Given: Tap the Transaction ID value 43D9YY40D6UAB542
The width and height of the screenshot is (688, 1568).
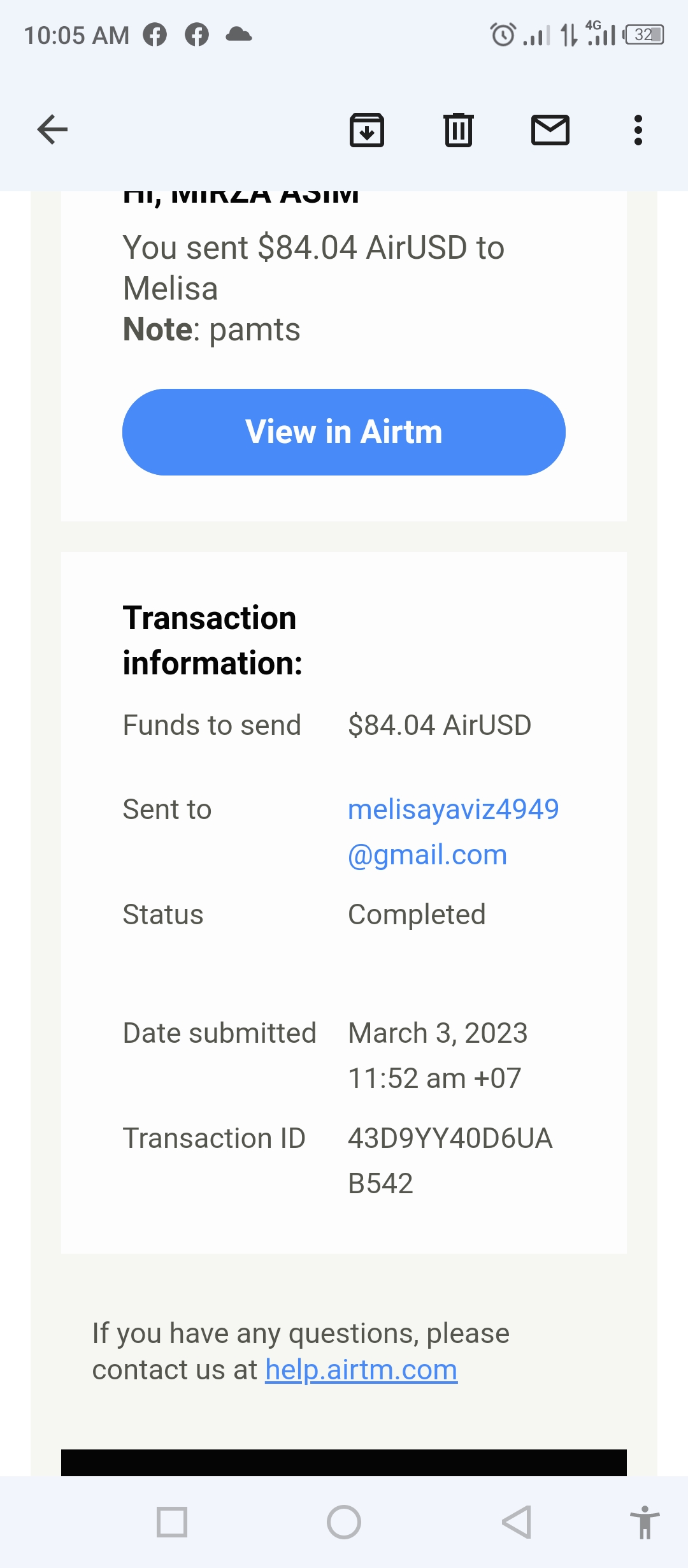Looking at the screenshot, I should (450, 1160).
